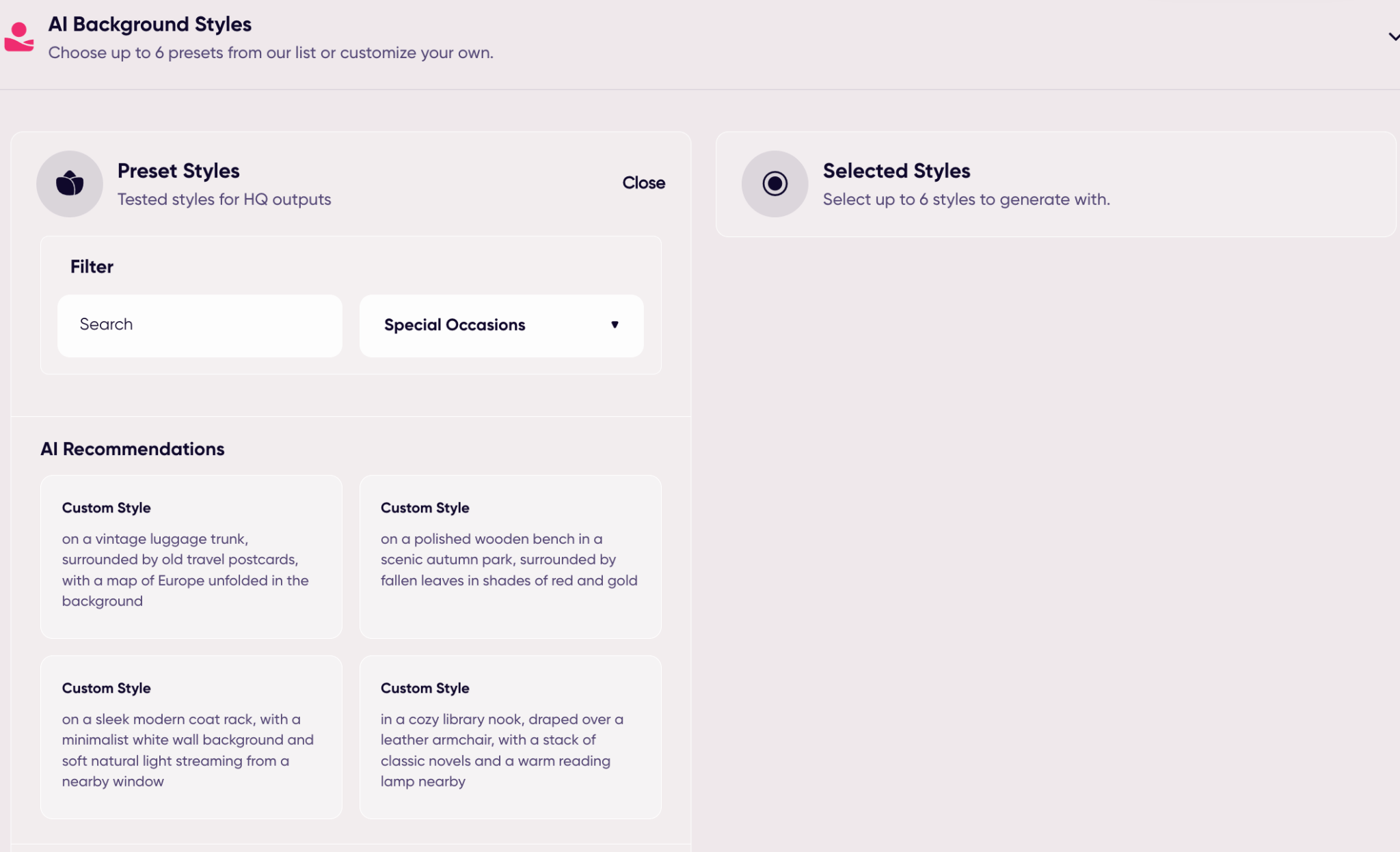Click the Selected Styles panel title
Image resolution: width=1400 pixels, height=852 pixels.
(896, 171)
